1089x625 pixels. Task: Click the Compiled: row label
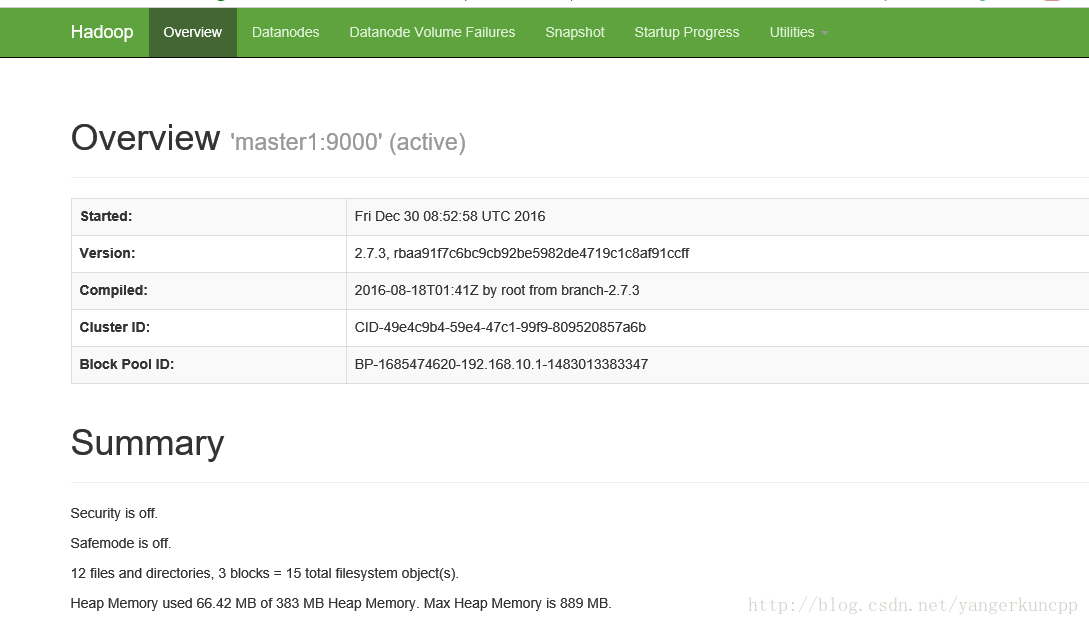[x=113, y=290]
